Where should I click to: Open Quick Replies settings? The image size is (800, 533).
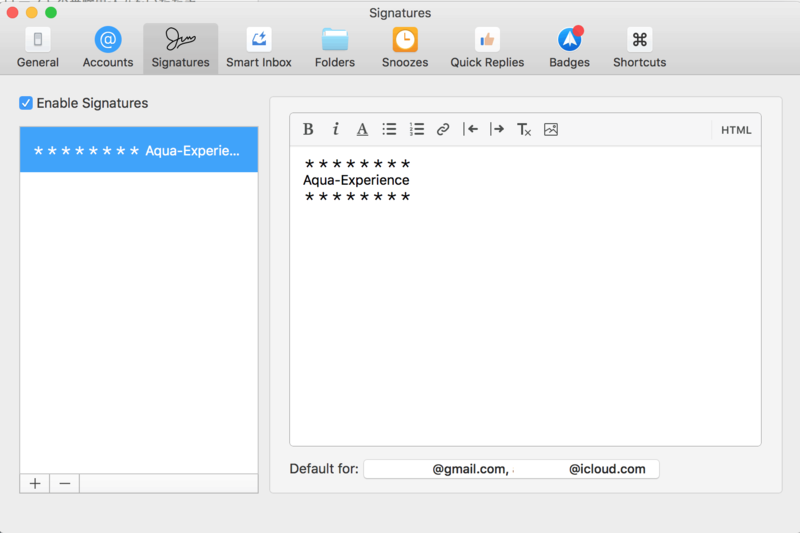pyautogui.click(x=487, y=48)
